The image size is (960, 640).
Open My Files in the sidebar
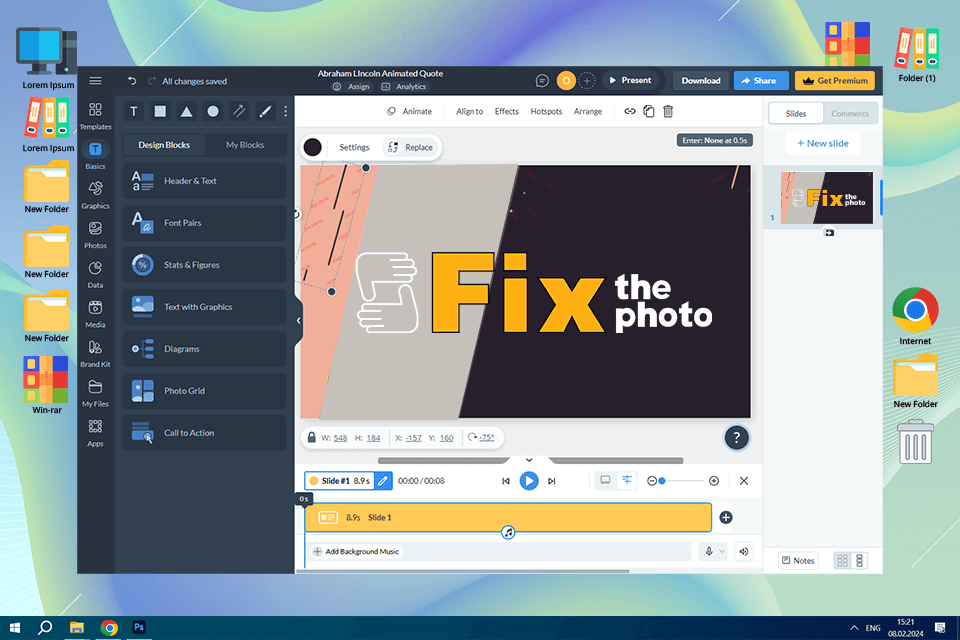click(95, 393)
